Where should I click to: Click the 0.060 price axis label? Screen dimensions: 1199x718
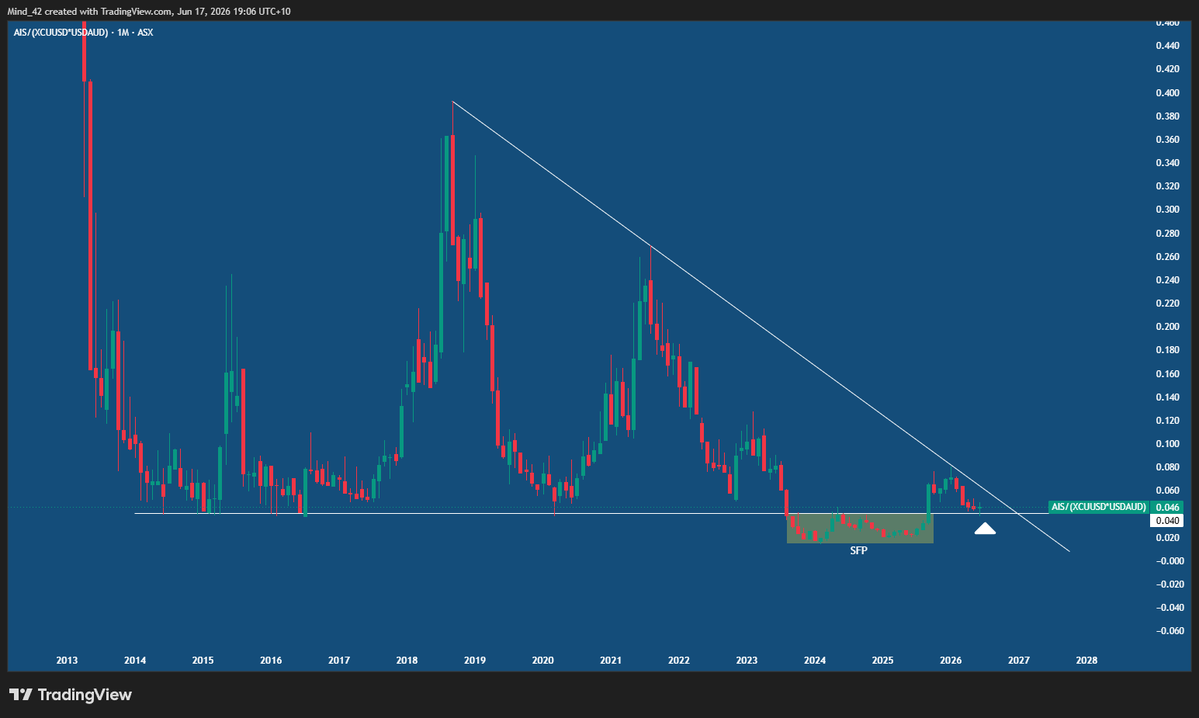pyautogui.click(x=1167, y=491)
